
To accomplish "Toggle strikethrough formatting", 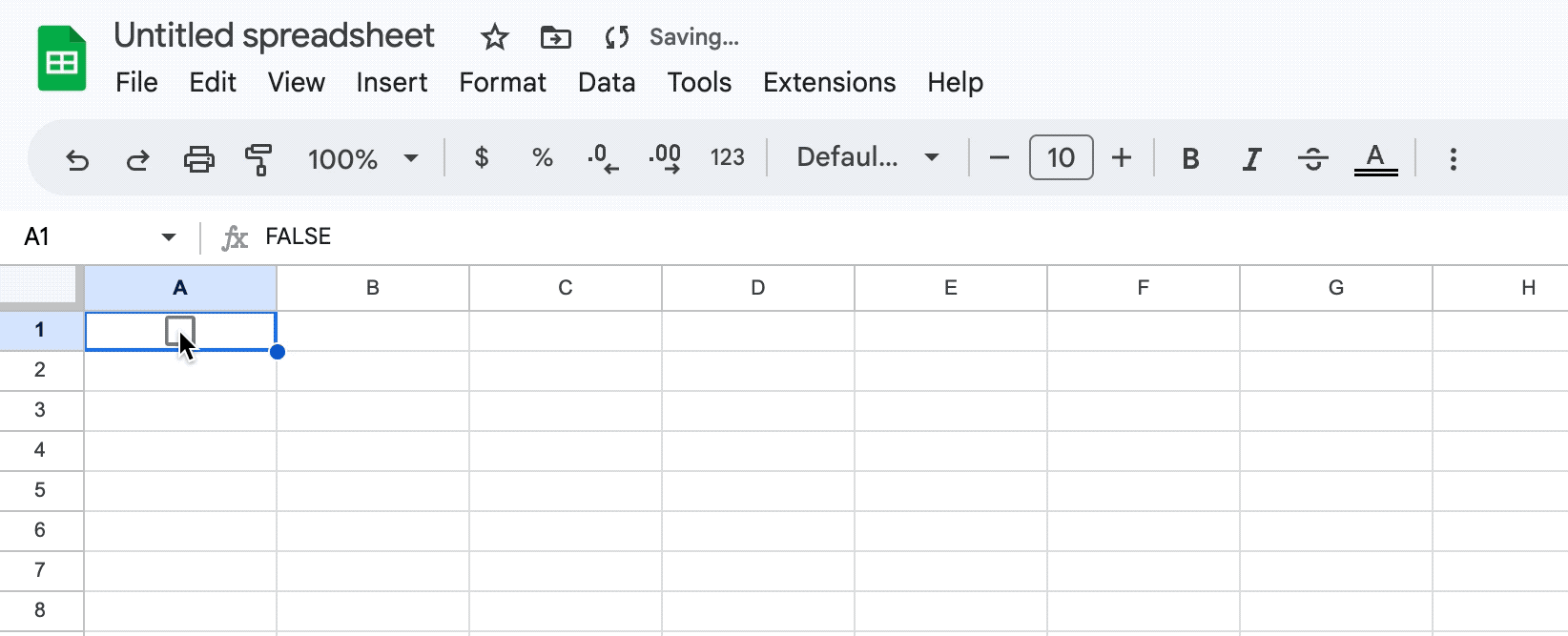I will click(x=1313, y=158).
